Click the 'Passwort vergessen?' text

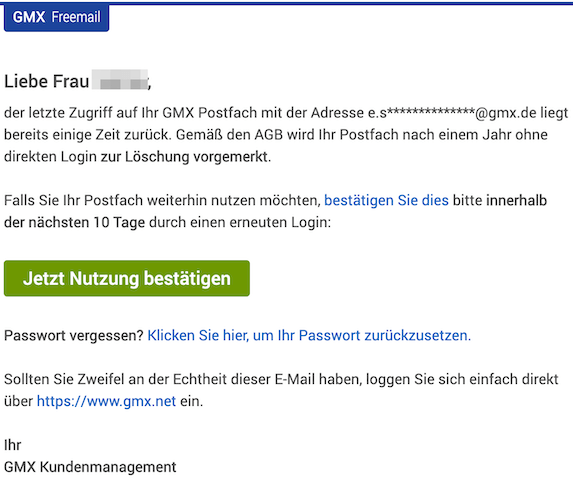point(74,336)
